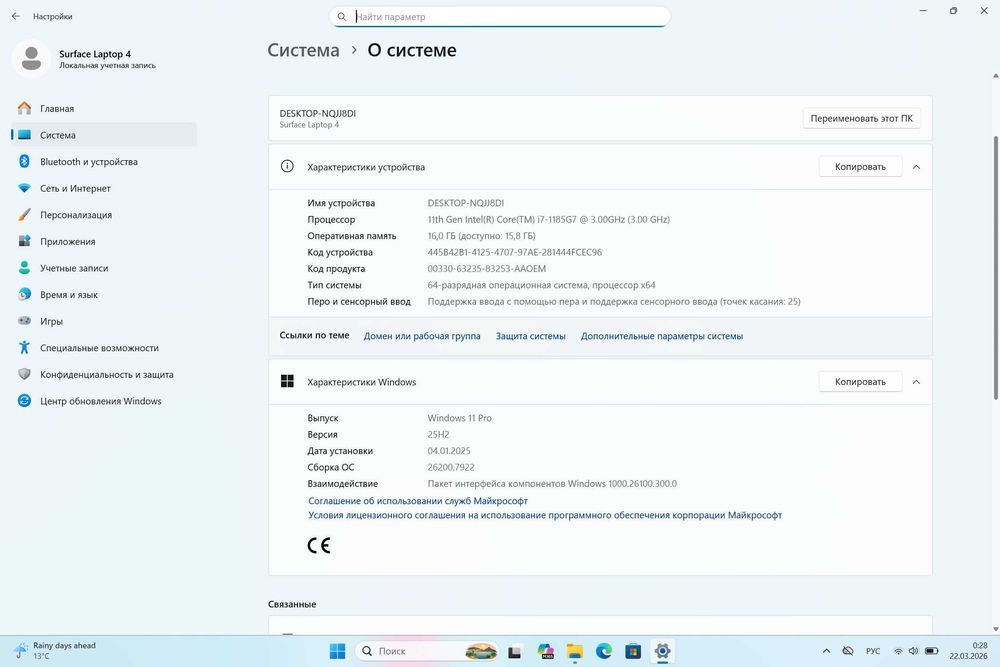Image resolution: width=1000 pixels, height=667 pixels.
Task: Collapse Характеристики устройства section
Action: point(916,167)
